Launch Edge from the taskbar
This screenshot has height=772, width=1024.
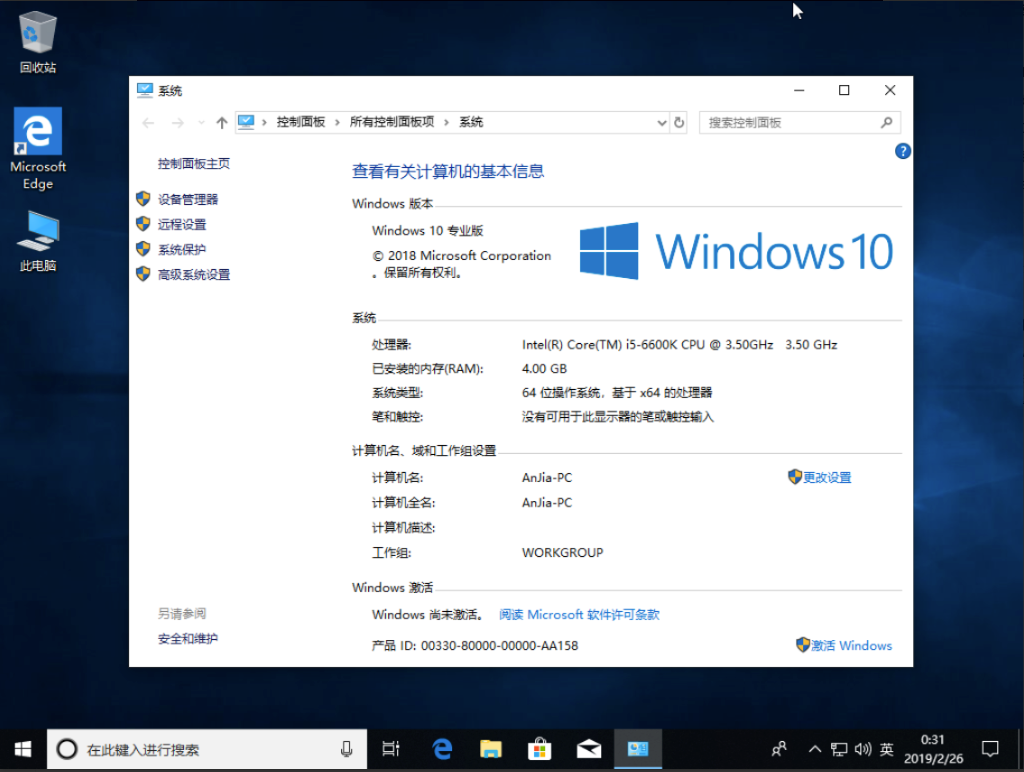[x=442, y=749]
